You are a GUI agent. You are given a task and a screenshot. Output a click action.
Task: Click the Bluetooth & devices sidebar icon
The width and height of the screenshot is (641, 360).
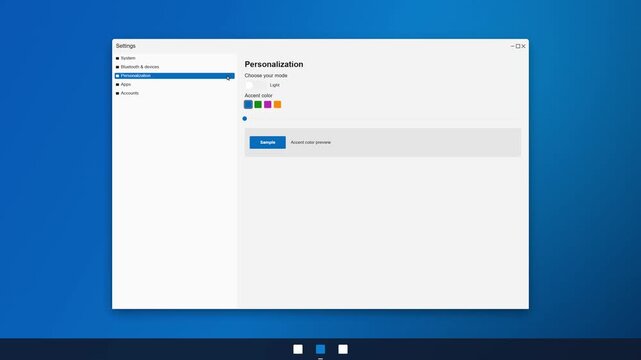[x=118, y=67]
